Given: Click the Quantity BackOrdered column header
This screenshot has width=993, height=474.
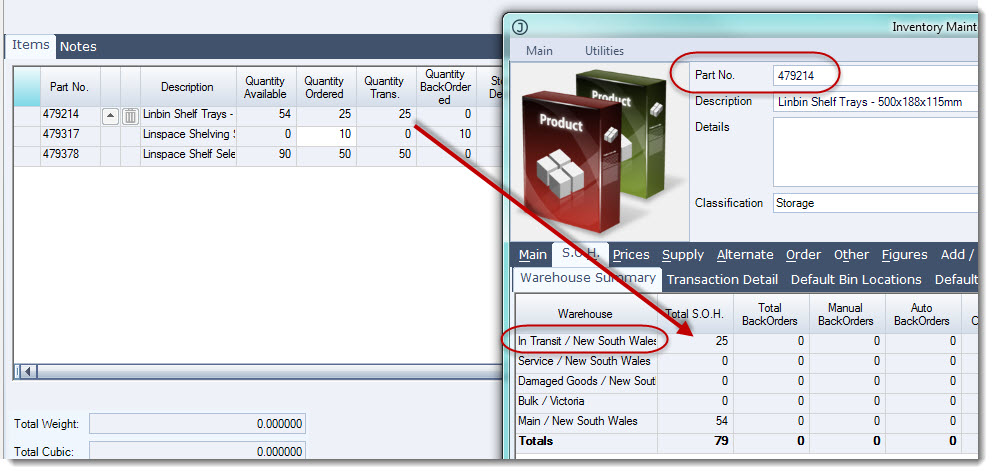Looking at the screenshot, I should click(x=445, y=87).
